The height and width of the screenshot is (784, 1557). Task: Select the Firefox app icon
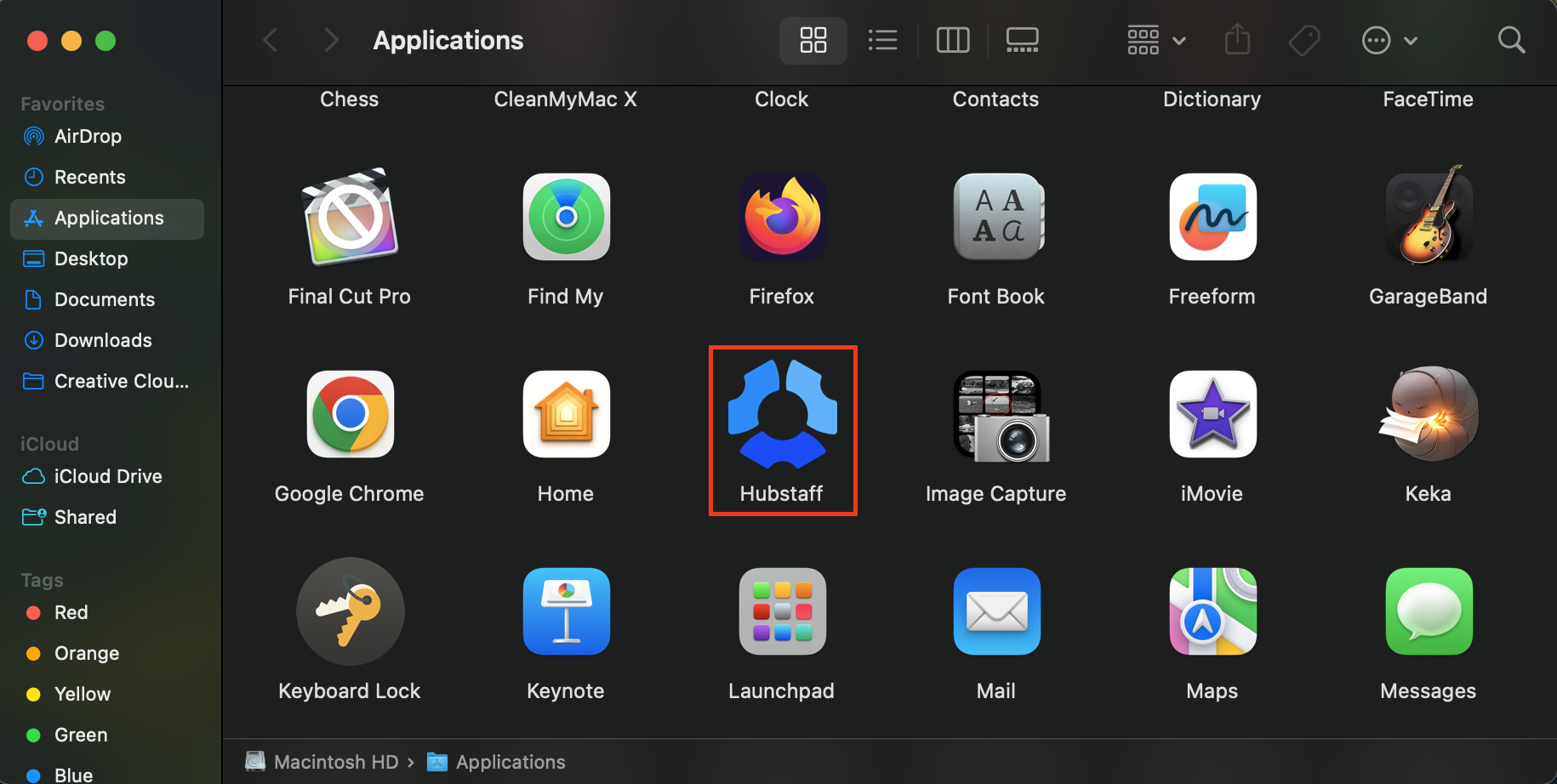783,217
